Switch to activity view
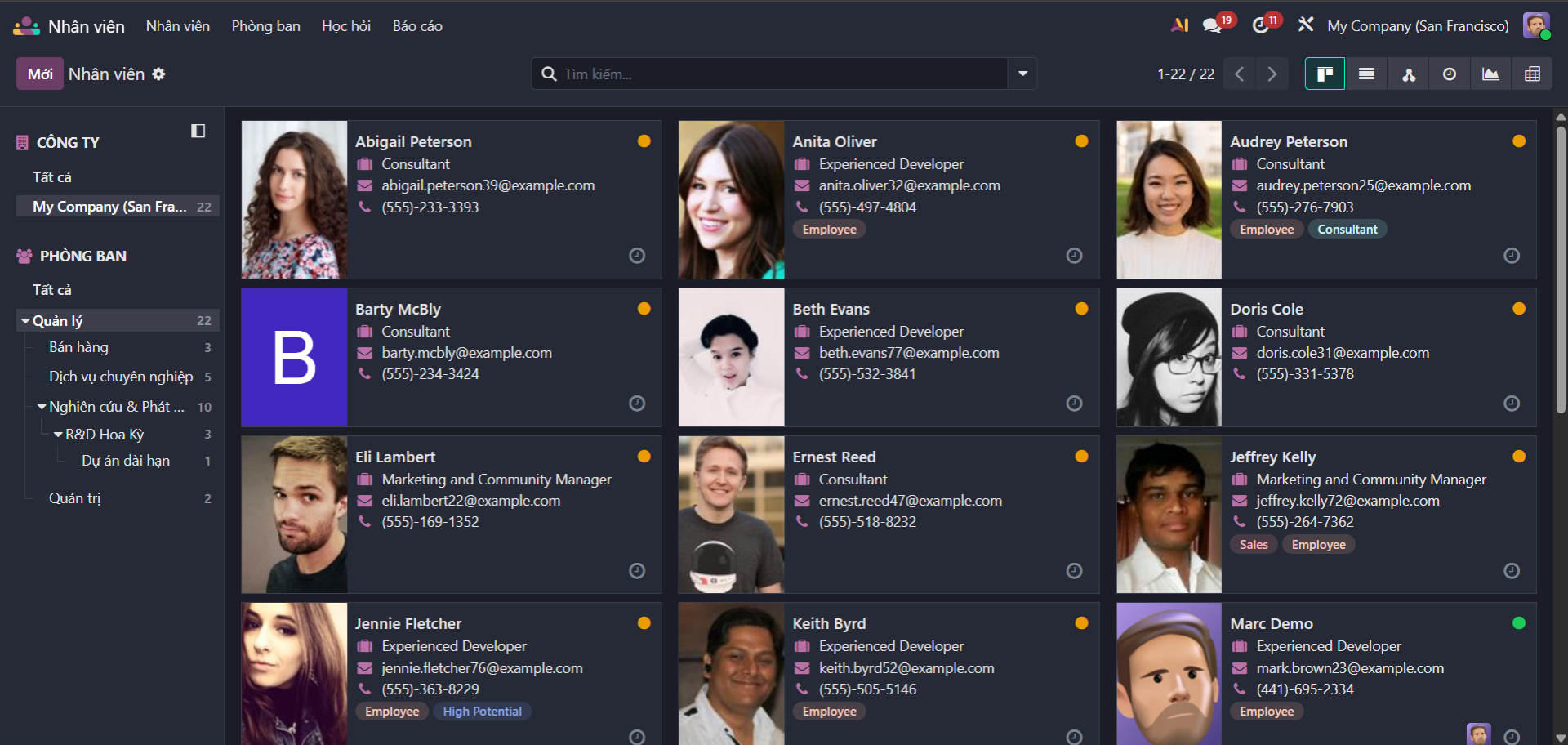The width and height of the screenshot is (1568, 745). coord(1450,74)
